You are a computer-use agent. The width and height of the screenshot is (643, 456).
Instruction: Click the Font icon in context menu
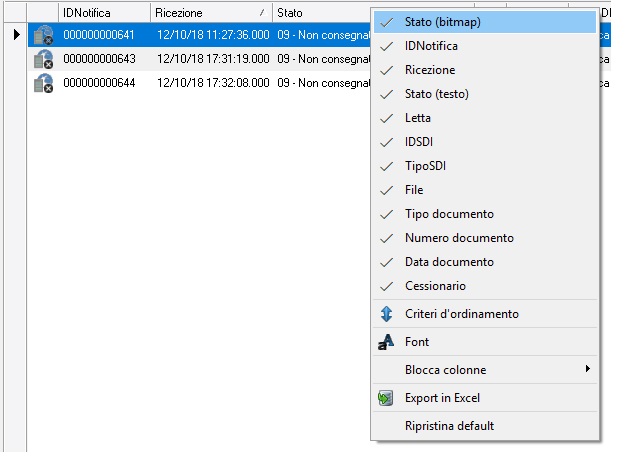[x=386, y=342]
